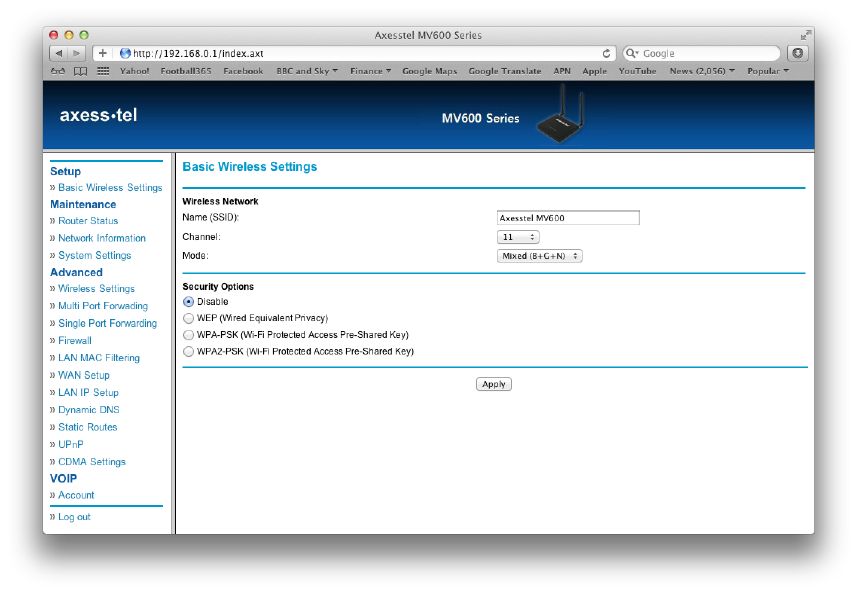Open the Apple bookmark
The height and width of the screenshot is (593, 857).
[595, 71]
